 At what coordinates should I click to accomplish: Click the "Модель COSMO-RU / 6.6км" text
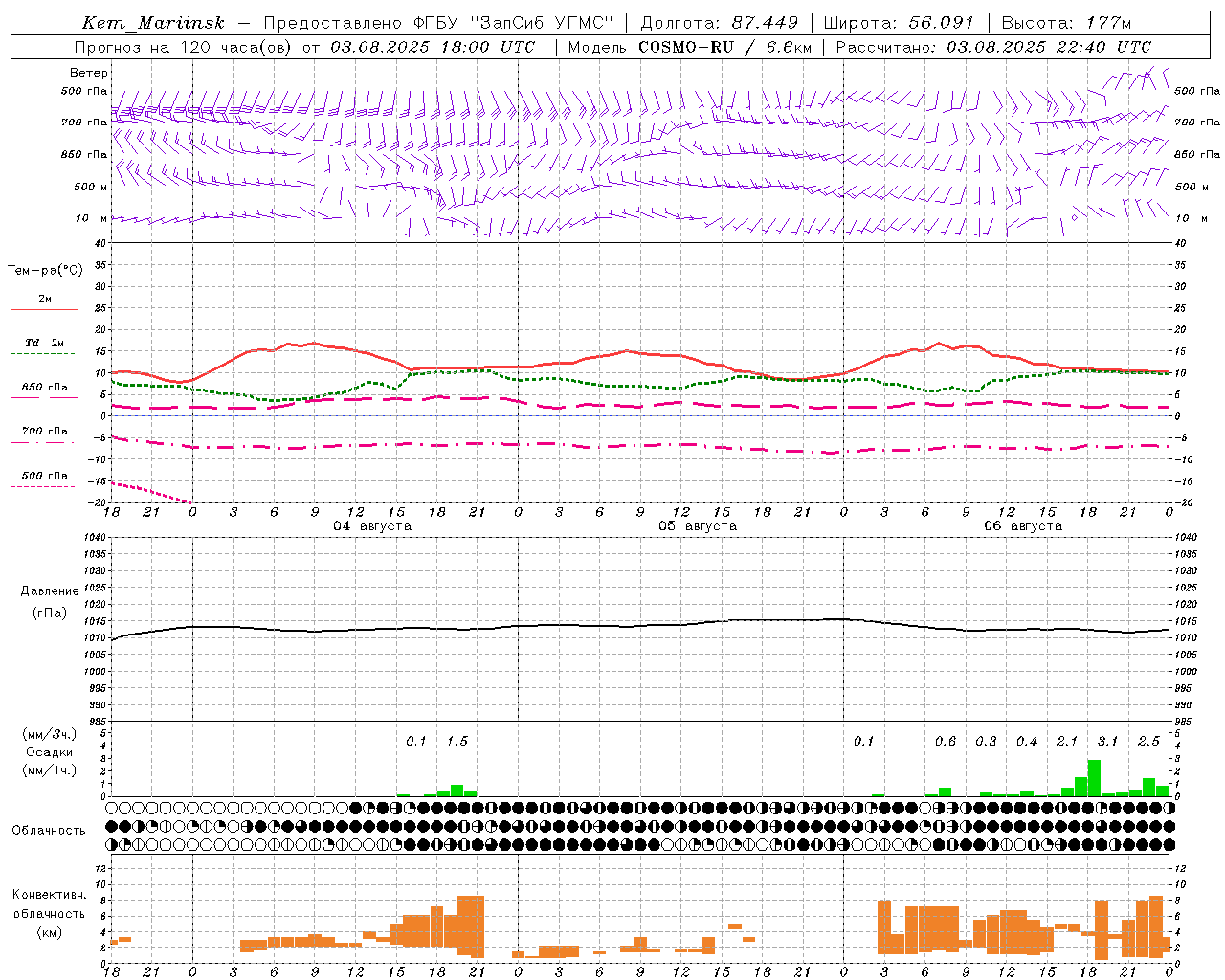click(x=688, y=47)
